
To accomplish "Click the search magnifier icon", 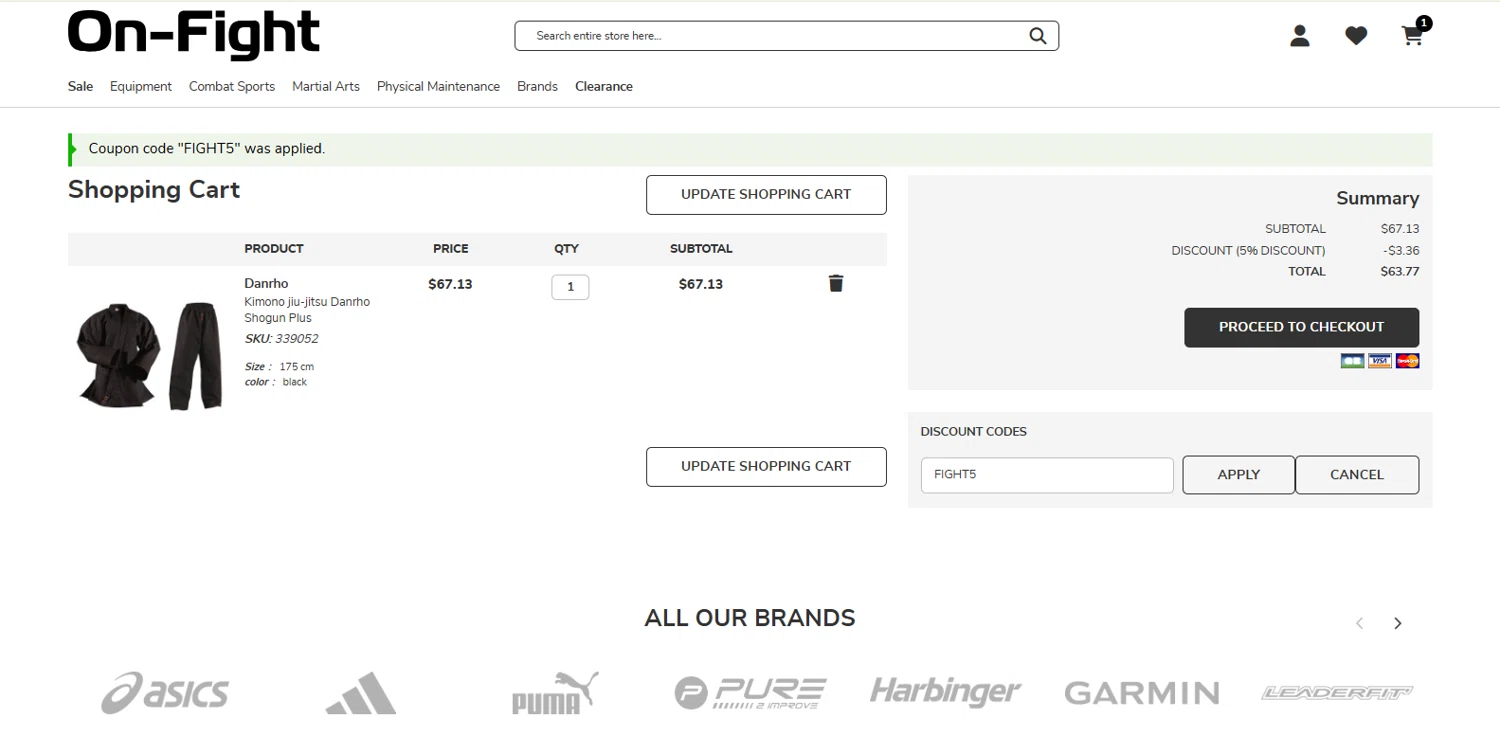I will point(1038,36).
